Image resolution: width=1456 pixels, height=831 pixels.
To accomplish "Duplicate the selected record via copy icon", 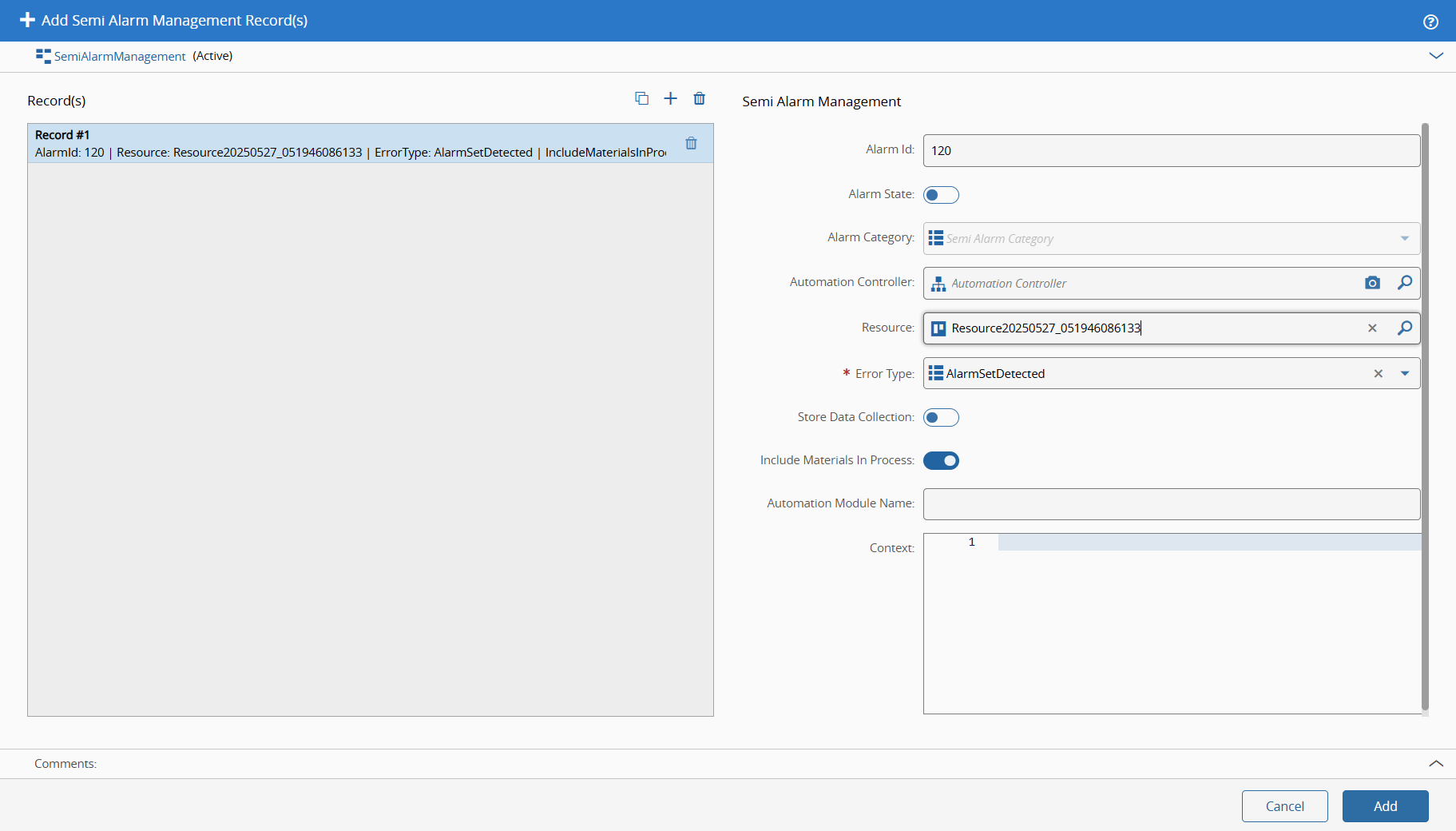I will tap(641, 98).
